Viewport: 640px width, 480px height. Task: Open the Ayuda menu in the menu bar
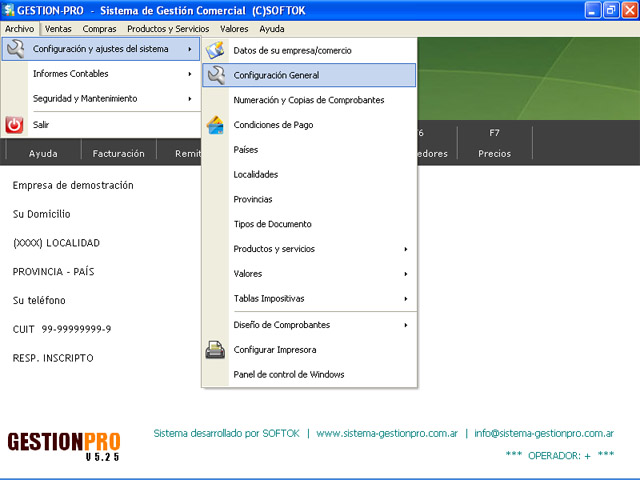[x=272, y=29]
